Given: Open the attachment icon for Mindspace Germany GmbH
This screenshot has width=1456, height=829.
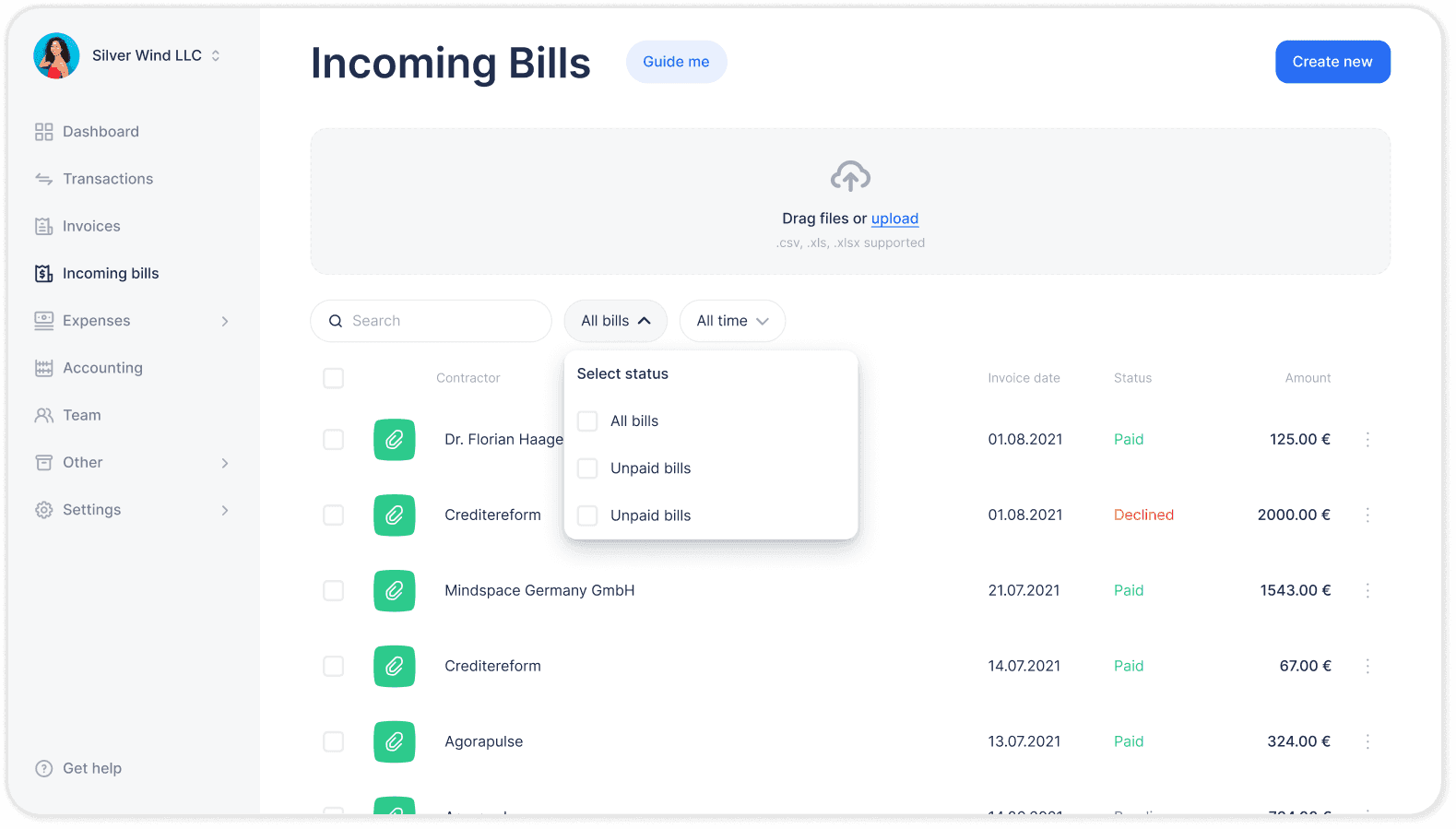Looking at the screenshot, I should click(x=395, y=591).
